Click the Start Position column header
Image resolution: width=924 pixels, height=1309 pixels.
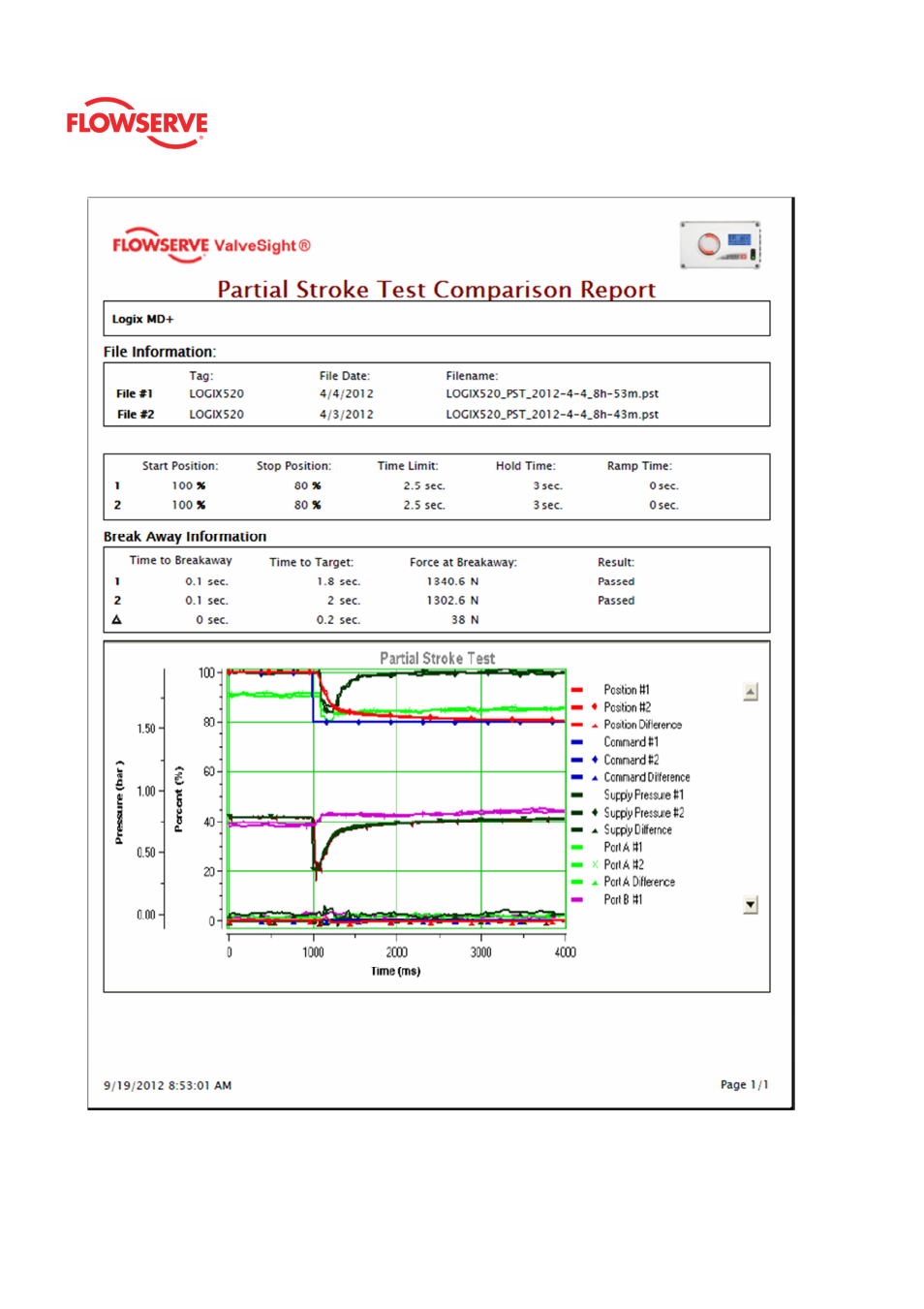180,466
